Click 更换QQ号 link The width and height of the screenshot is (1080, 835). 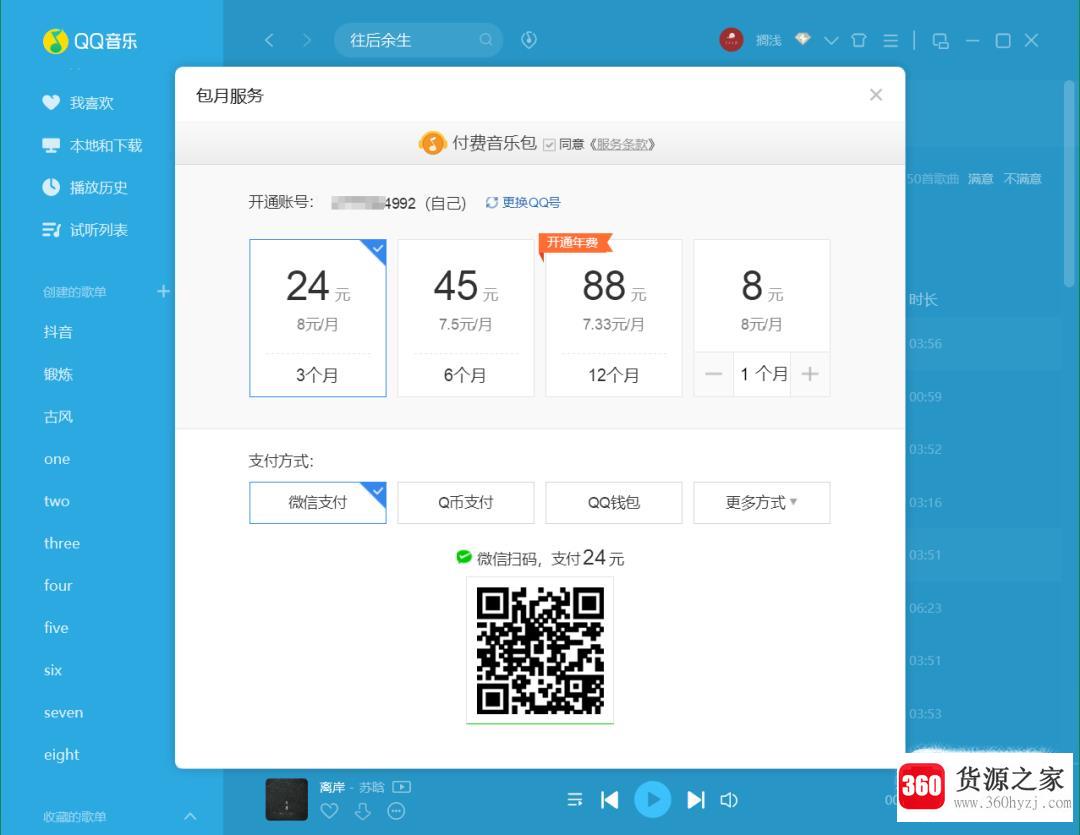click(523, 203)
